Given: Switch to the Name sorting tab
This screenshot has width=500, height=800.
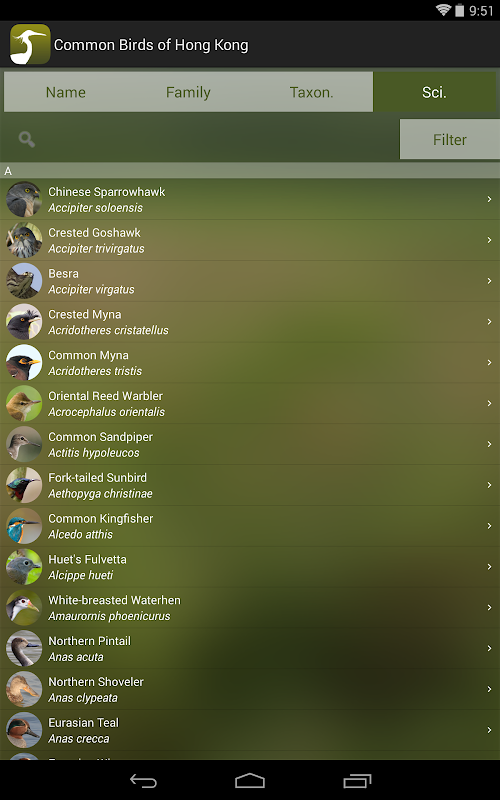Looking at the screenshot, I should [x=65, y=92].
